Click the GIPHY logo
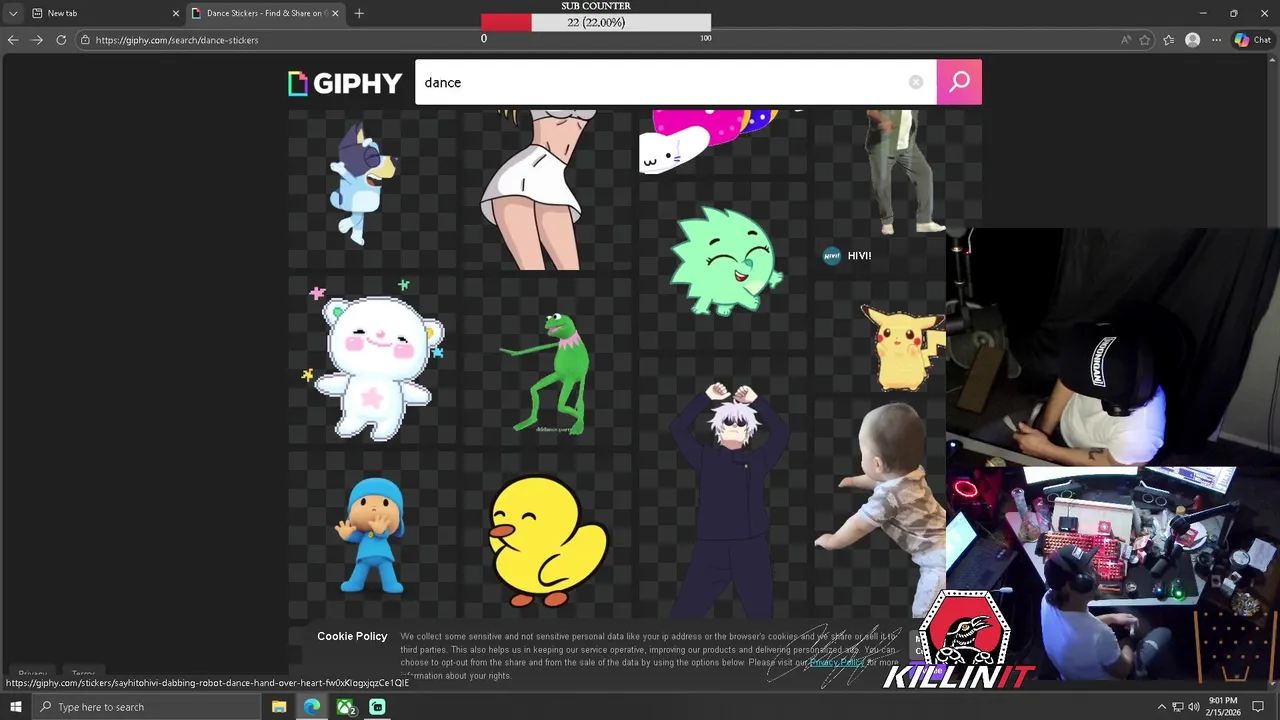 [345, 83]
